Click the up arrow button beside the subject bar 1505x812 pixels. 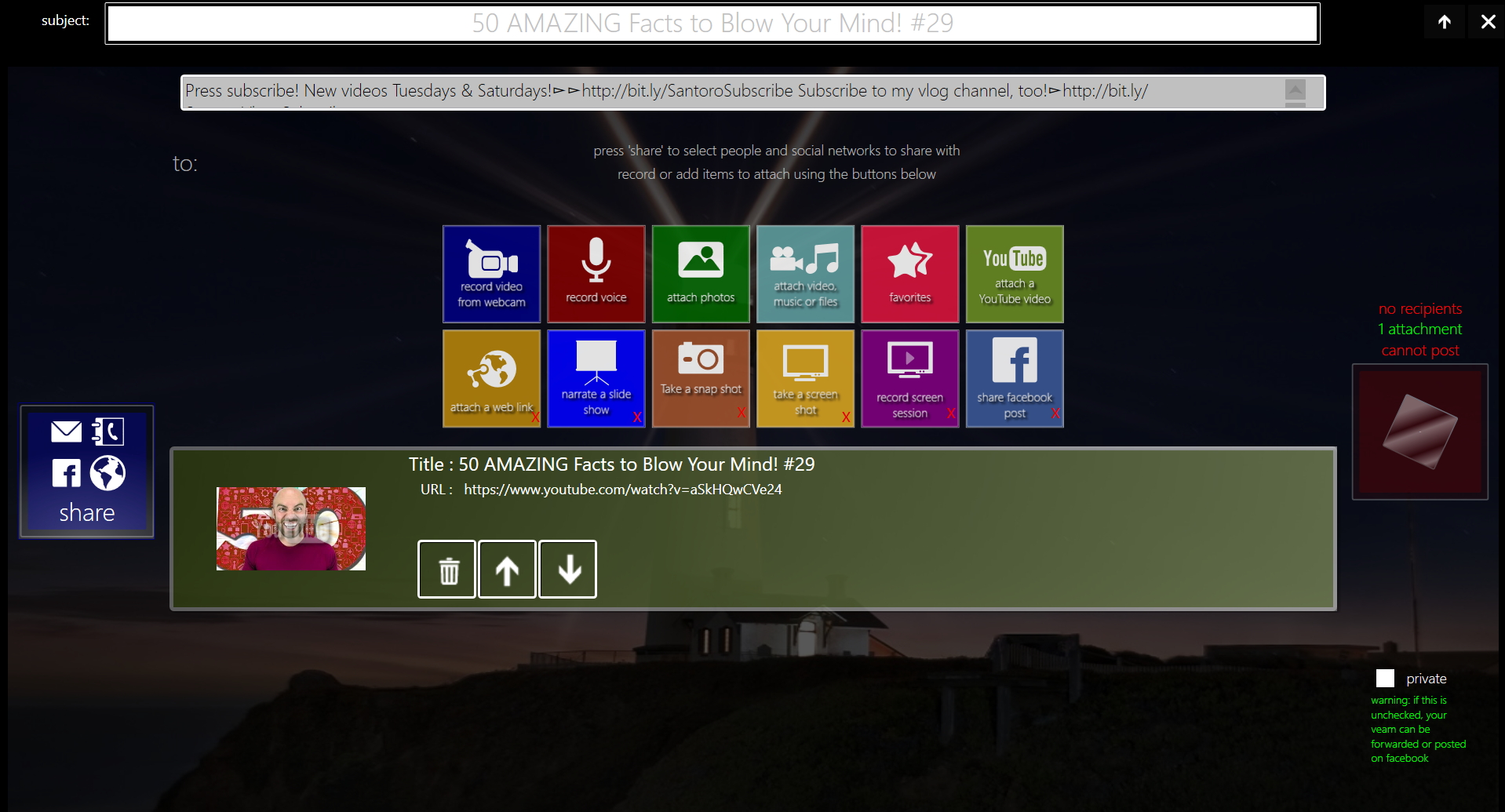tap(1444, 22)
